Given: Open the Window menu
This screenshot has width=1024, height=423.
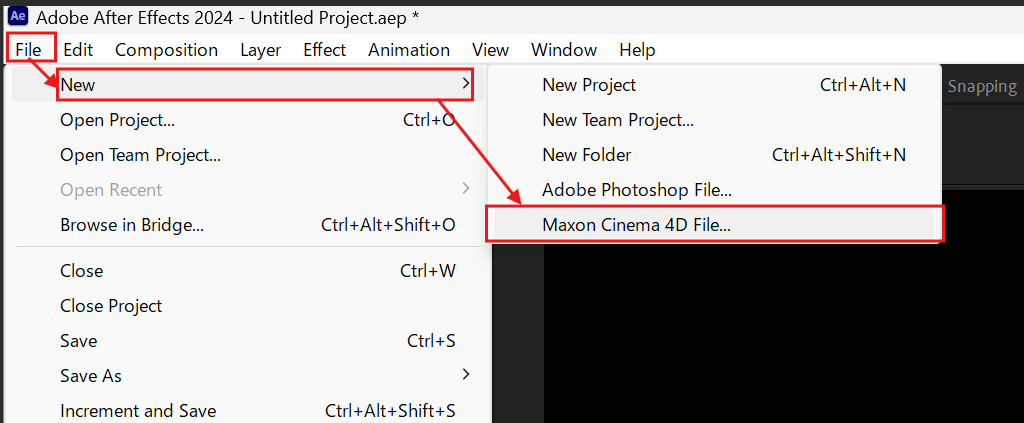Looking at the screenshot, I should tap(564, 50).
